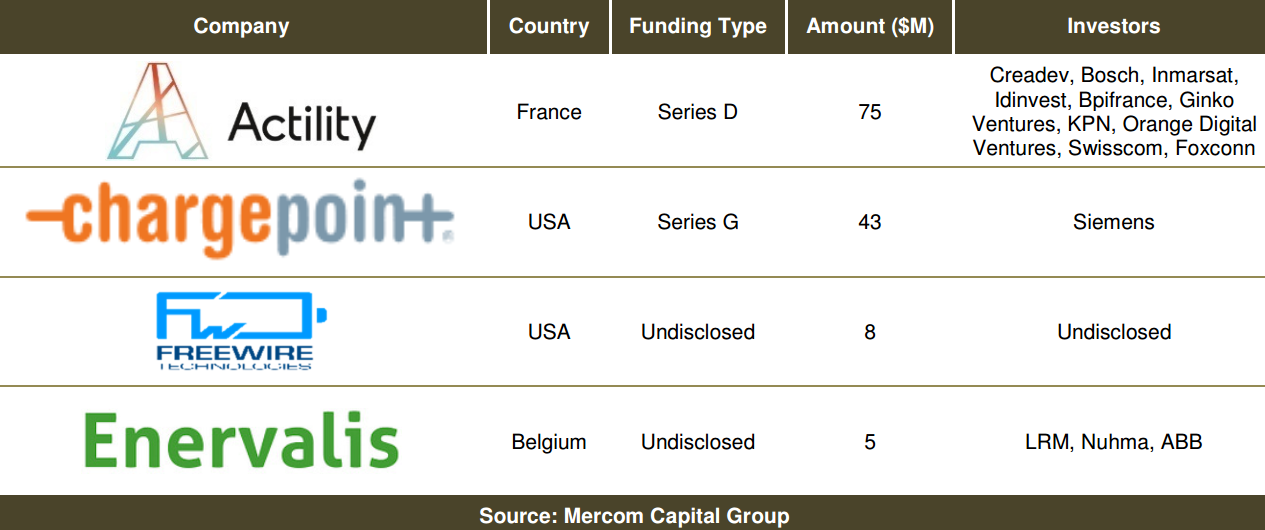Select the Series G funding cell
The width and height of the screenshot is (1265, 530).
pyautogui.click(x=698, y=222)
